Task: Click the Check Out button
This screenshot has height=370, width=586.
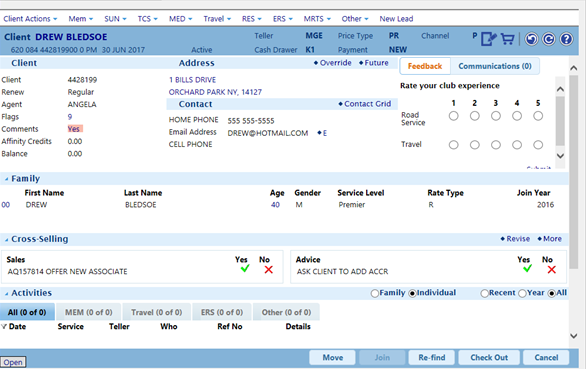Action: (x=489, y=358)
